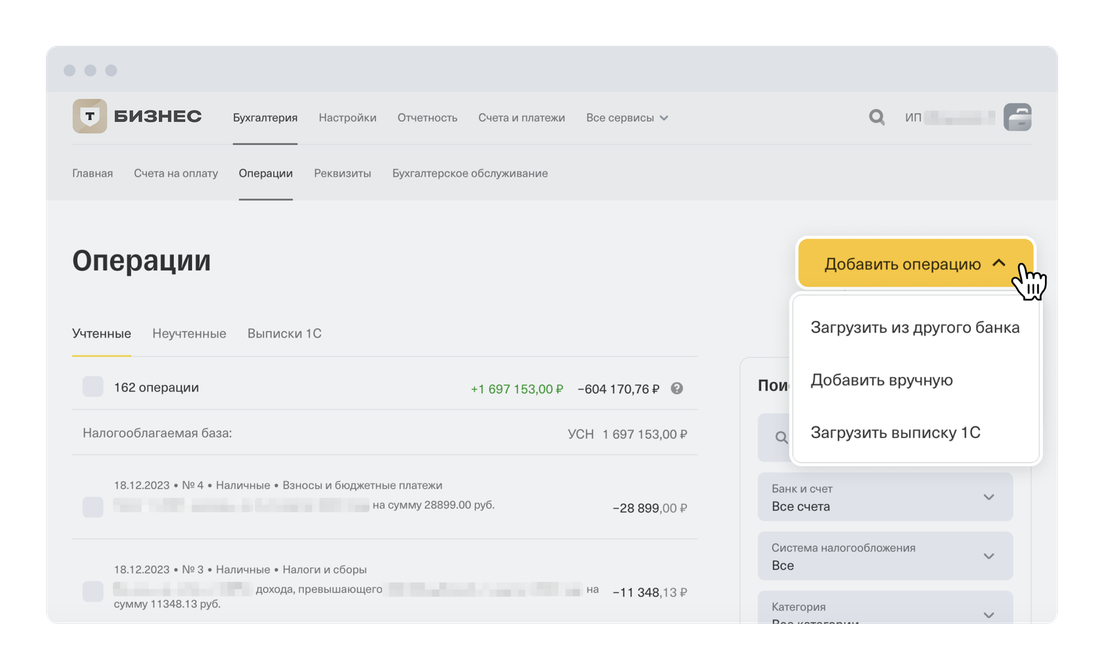Click the T-Business logo icon
This screenshot has height=670, width=1104.
(x=89, y=117)
